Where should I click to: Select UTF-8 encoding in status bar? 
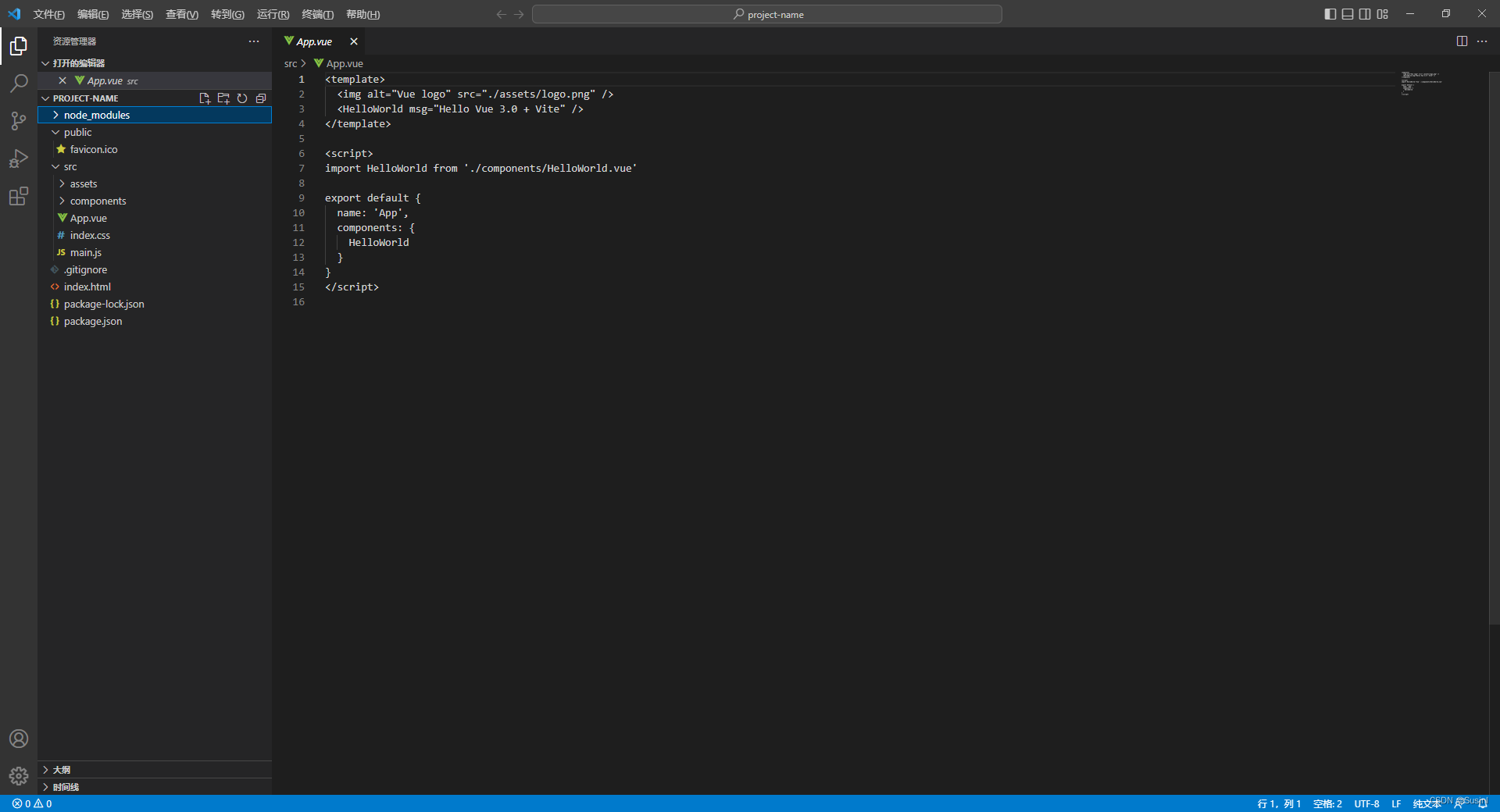point(1366,803)
